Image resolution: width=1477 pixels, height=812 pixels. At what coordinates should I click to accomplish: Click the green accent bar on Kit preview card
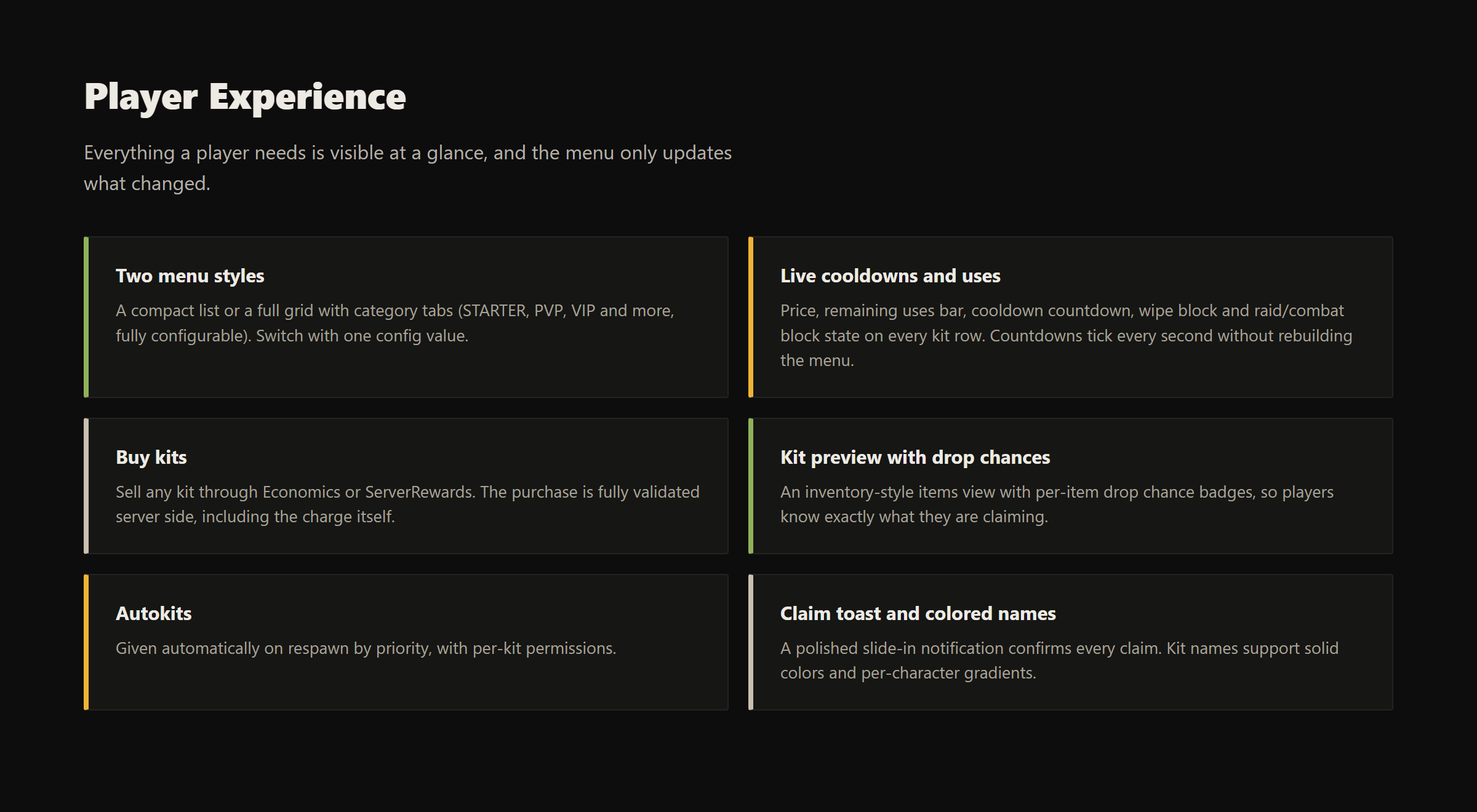click(x=751, y=486)
